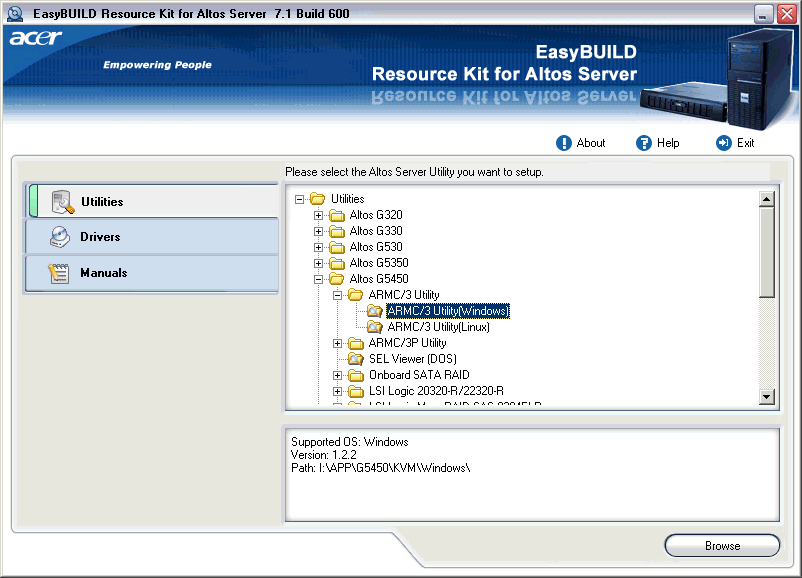Click the Utilities root folder icon
The width and height of the screenshot is (802, 578).
click(x=318, y=198)
